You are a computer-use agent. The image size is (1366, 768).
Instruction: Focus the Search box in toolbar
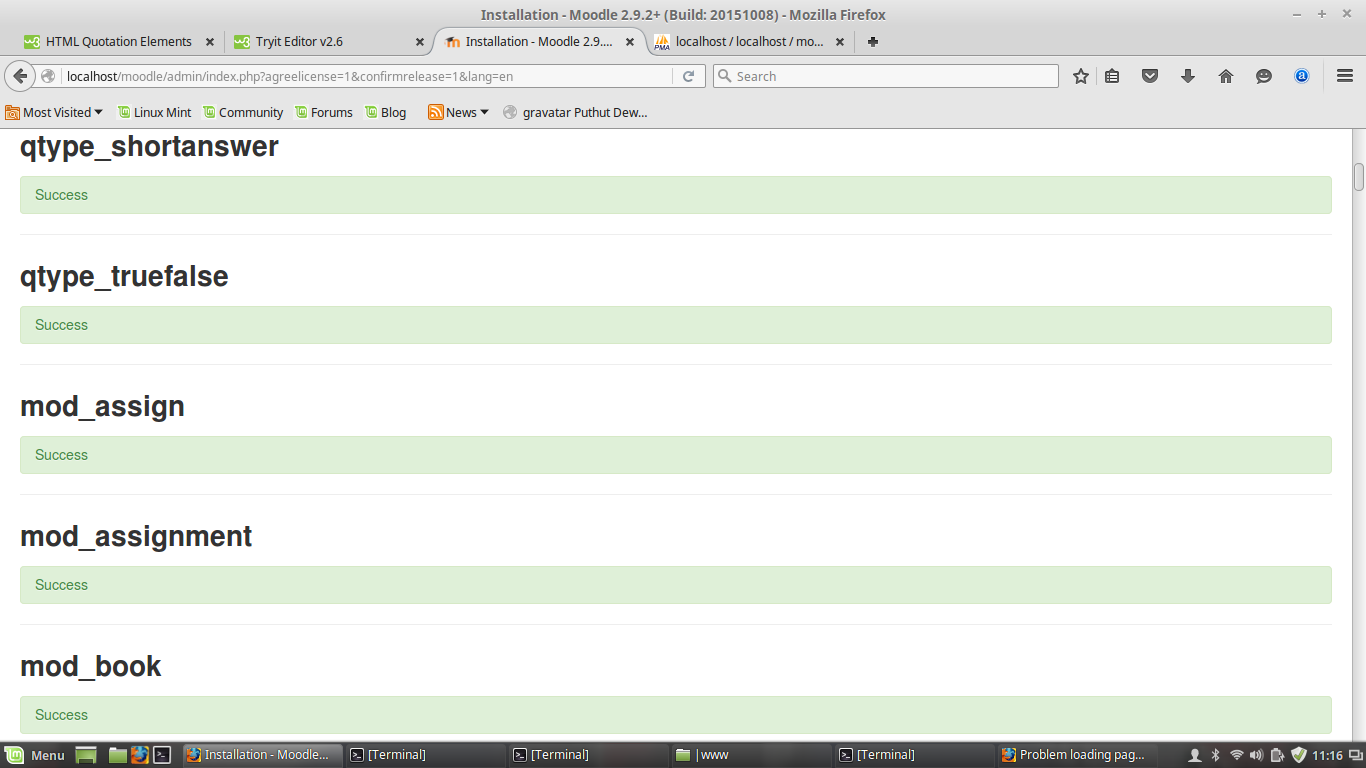[885, 76]
